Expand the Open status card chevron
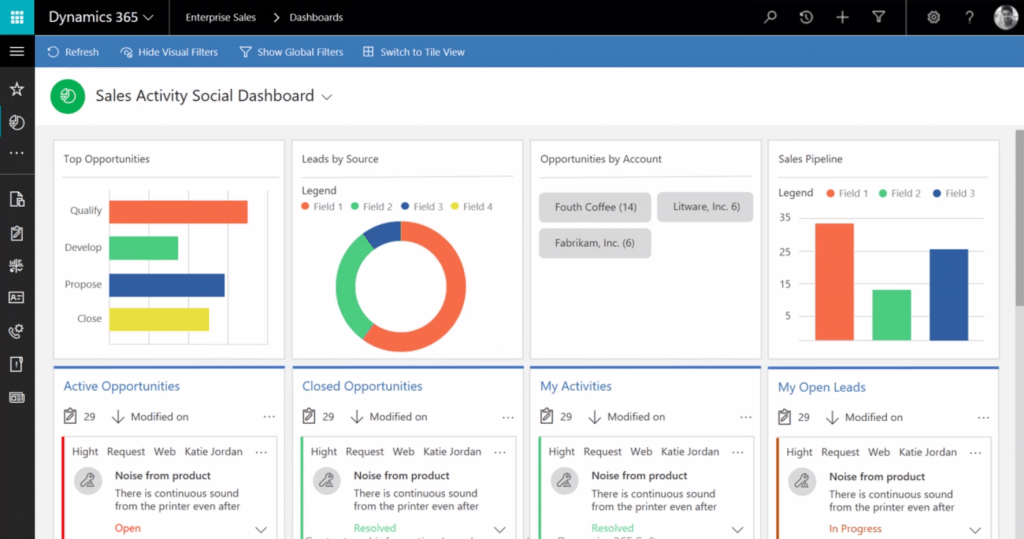The image size is (1024, 539). tap(261, 529)
